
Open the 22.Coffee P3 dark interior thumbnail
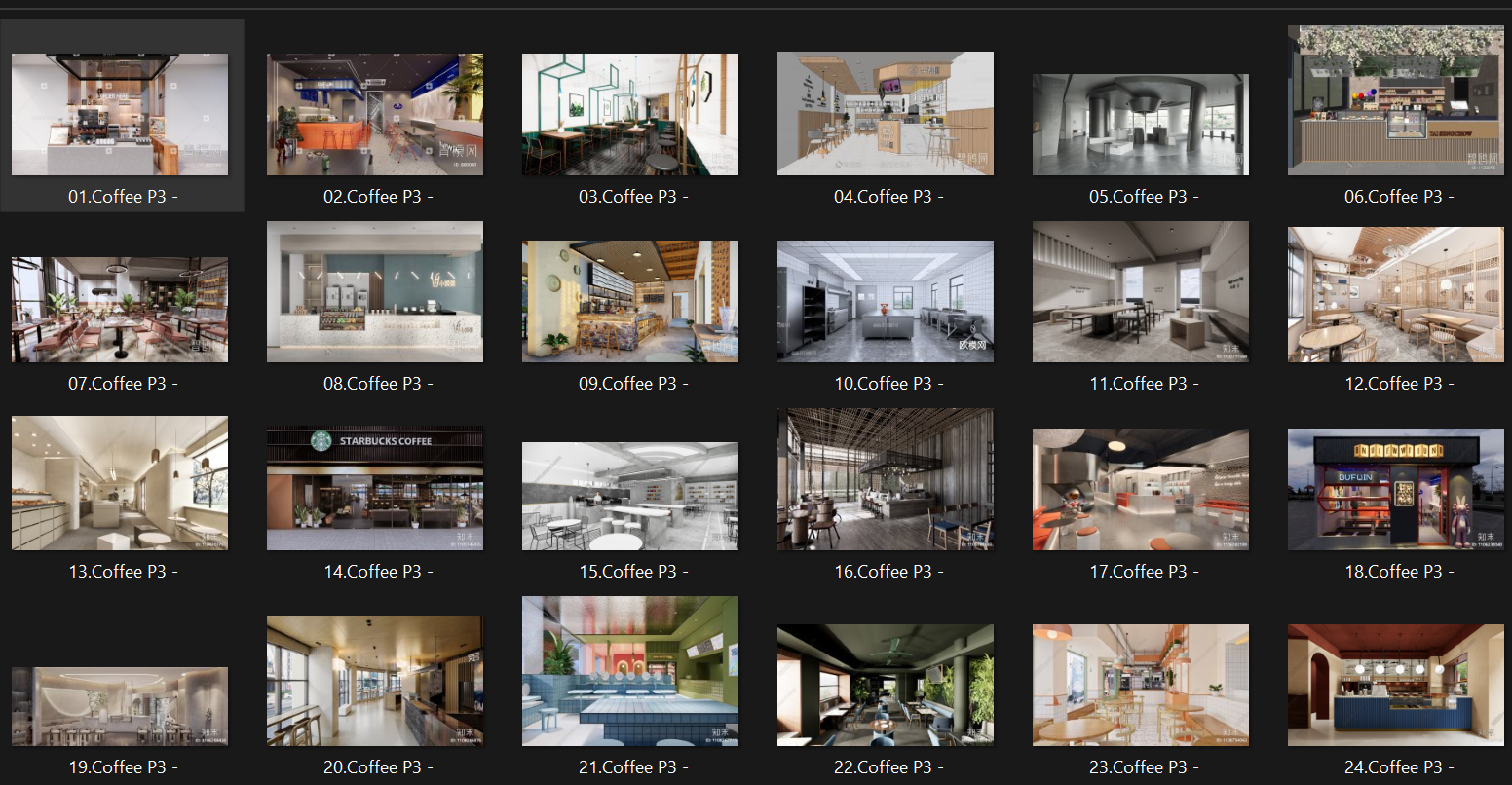(886, 686)
